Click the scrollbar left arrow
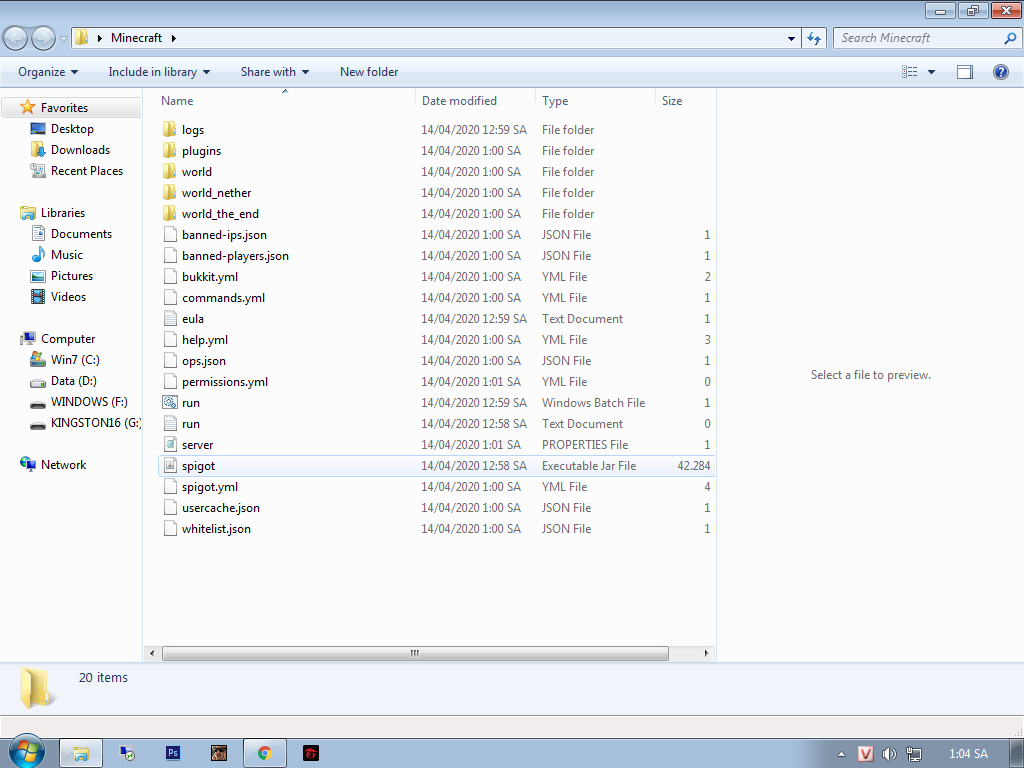 [x=152, y=653]
